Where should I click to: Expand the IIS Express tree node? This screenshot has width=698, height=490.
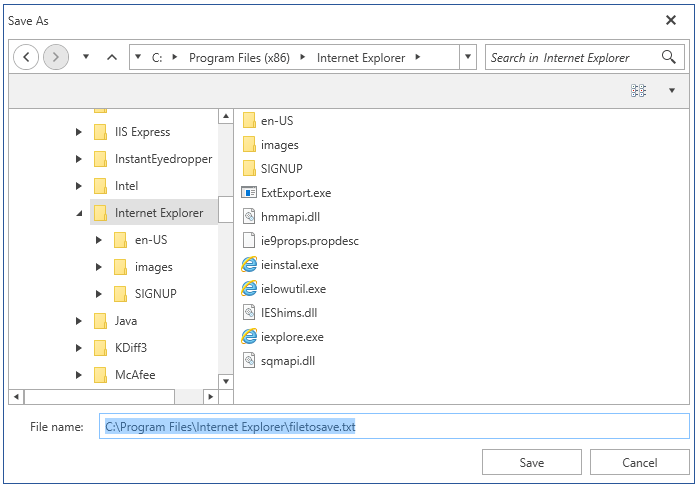point(79,132)
